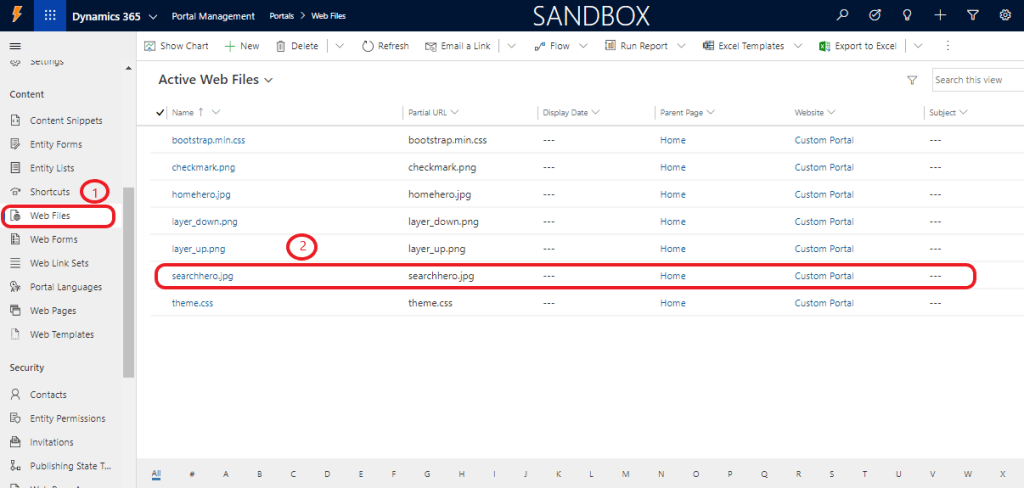Collapse the sidebar using hamburger icon
1024x488 pixels.
[15, 46]
